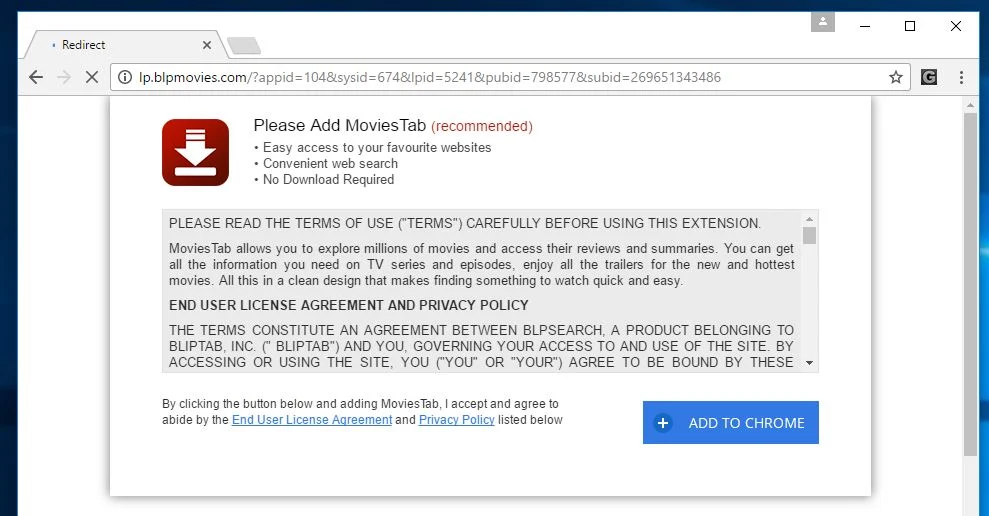Maximize the Chrome window
The height and width of the screenshot is (516, 989).
(910, 26)
